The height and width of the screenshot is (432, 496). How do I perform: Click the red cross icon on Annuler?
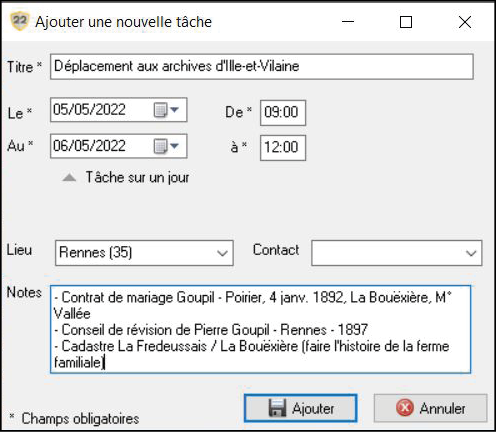[405, 408]
